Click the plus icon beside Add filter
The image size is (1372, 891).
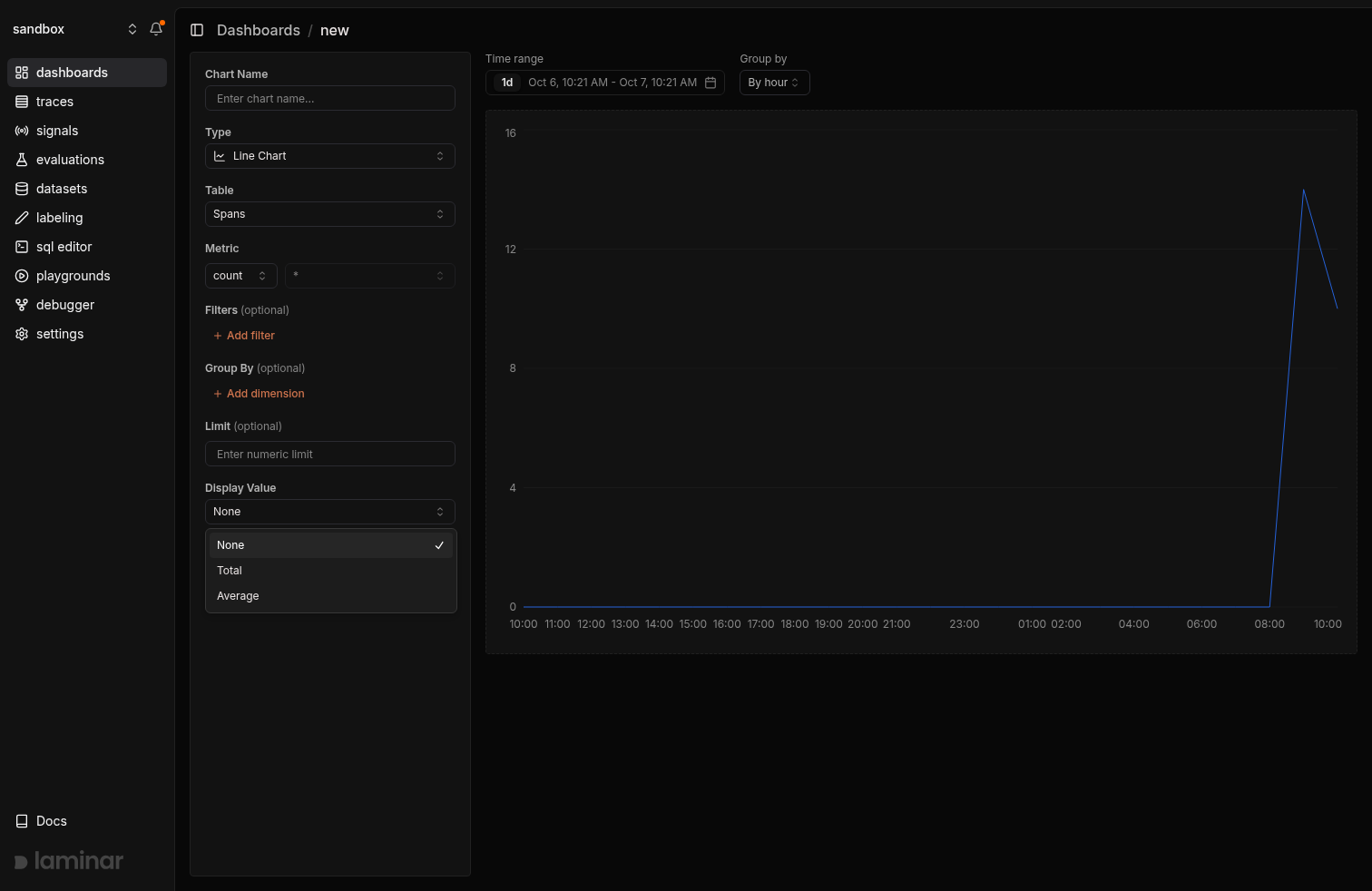click(x=218, y=336)
